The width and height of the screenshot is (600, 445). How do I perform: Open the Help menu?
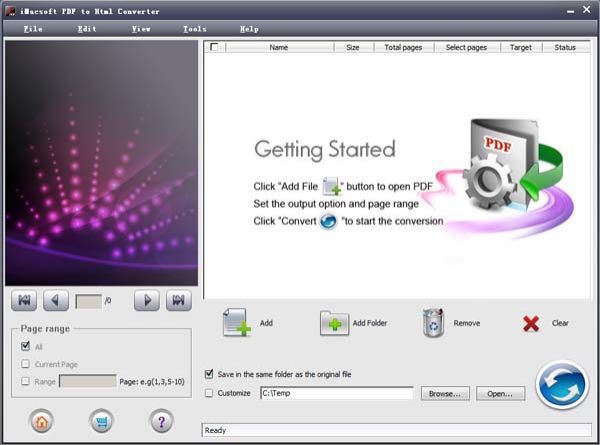click(x=249, y=29)
